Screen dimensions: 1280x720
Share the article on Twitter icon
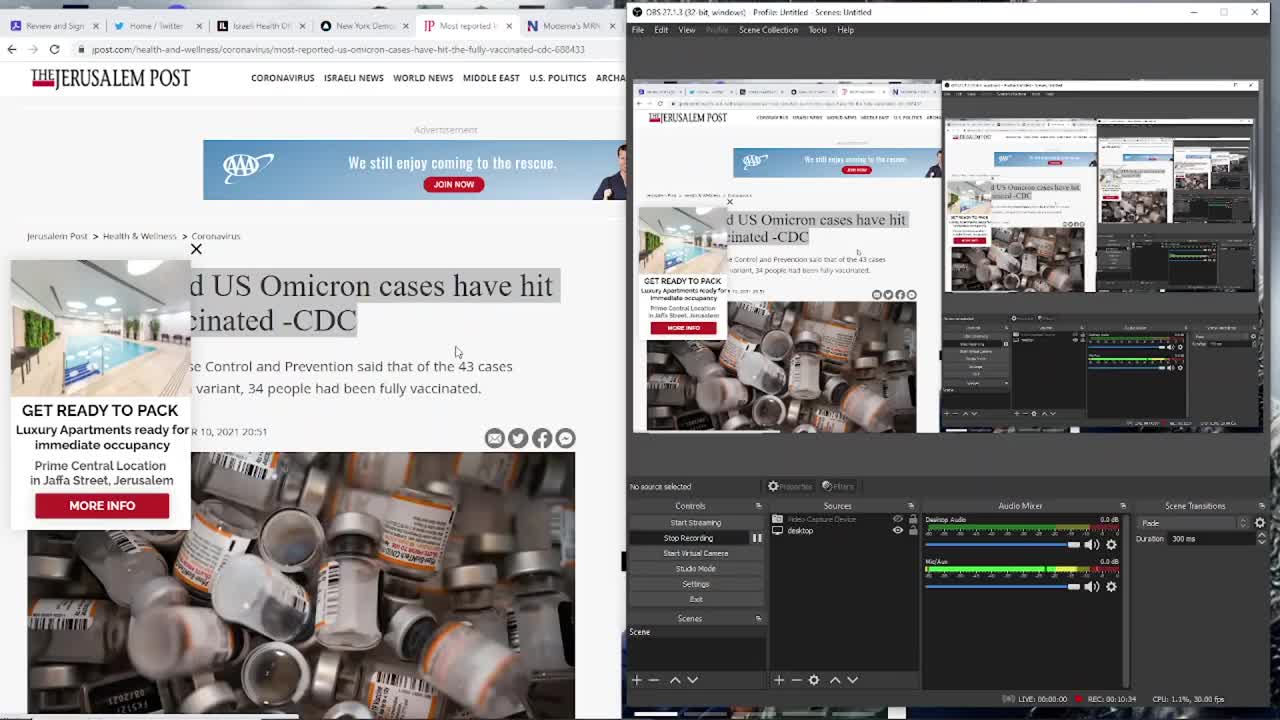point(518,438)
